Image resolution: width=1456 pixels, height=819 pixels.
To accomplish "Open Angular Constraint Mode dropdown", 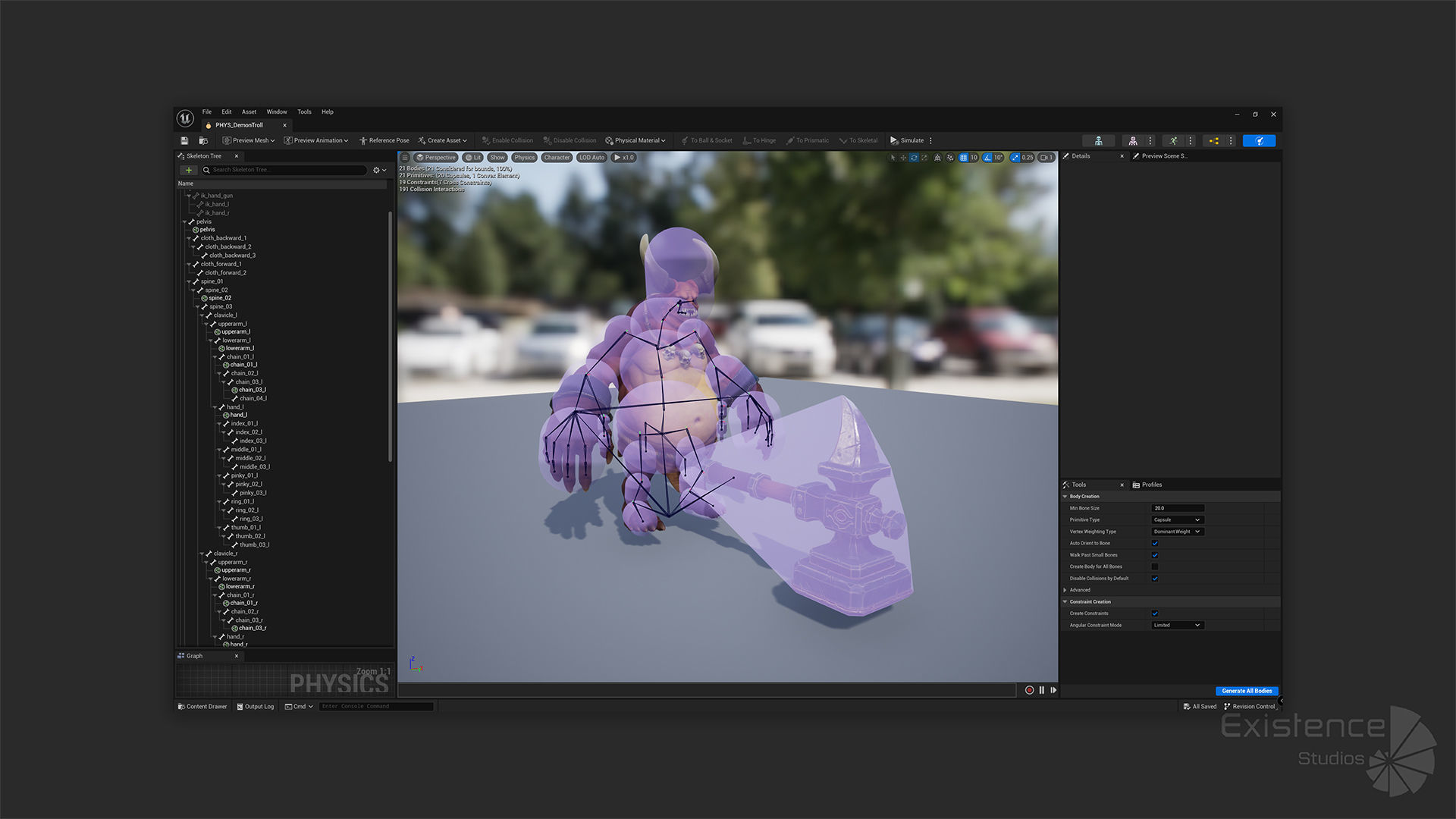I will (x=1177, y=625).
